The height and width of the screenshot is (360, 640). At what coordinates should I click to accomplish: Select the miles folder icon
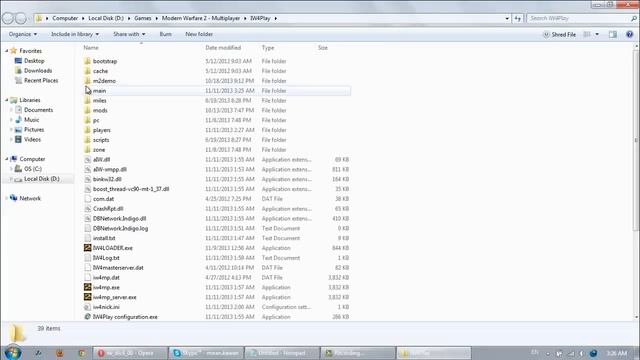click(x=87, y=100)
